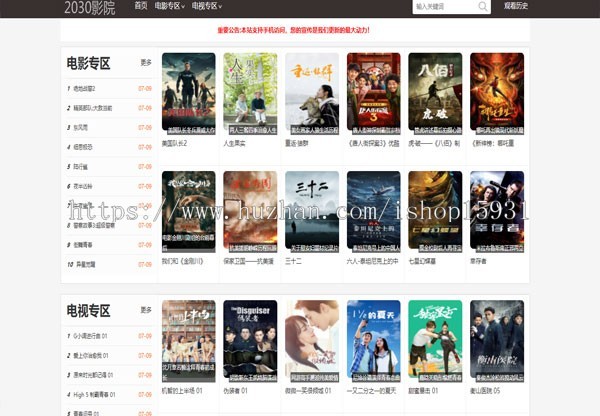Open the 唐人街探案3 movie poster
The width and height of the screenshot is (600, 416).
tap(373, 94)
